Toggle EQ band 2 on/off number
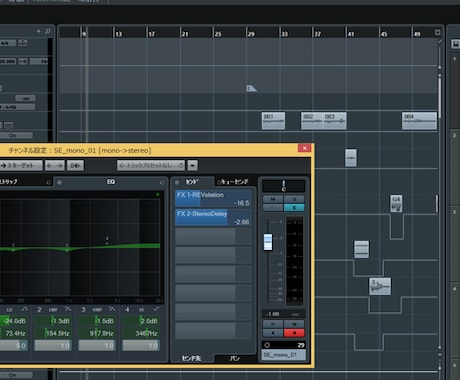 (39, 310)
